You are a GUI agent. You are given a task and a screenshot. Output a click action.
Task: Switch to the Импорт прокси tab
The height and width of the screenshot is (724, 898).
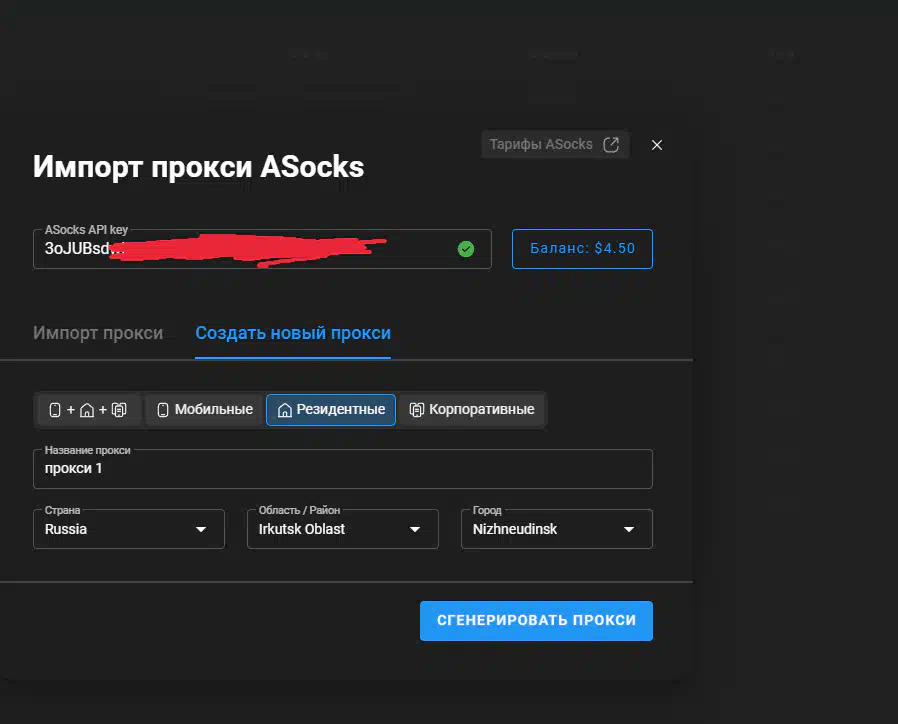[98, 333]
